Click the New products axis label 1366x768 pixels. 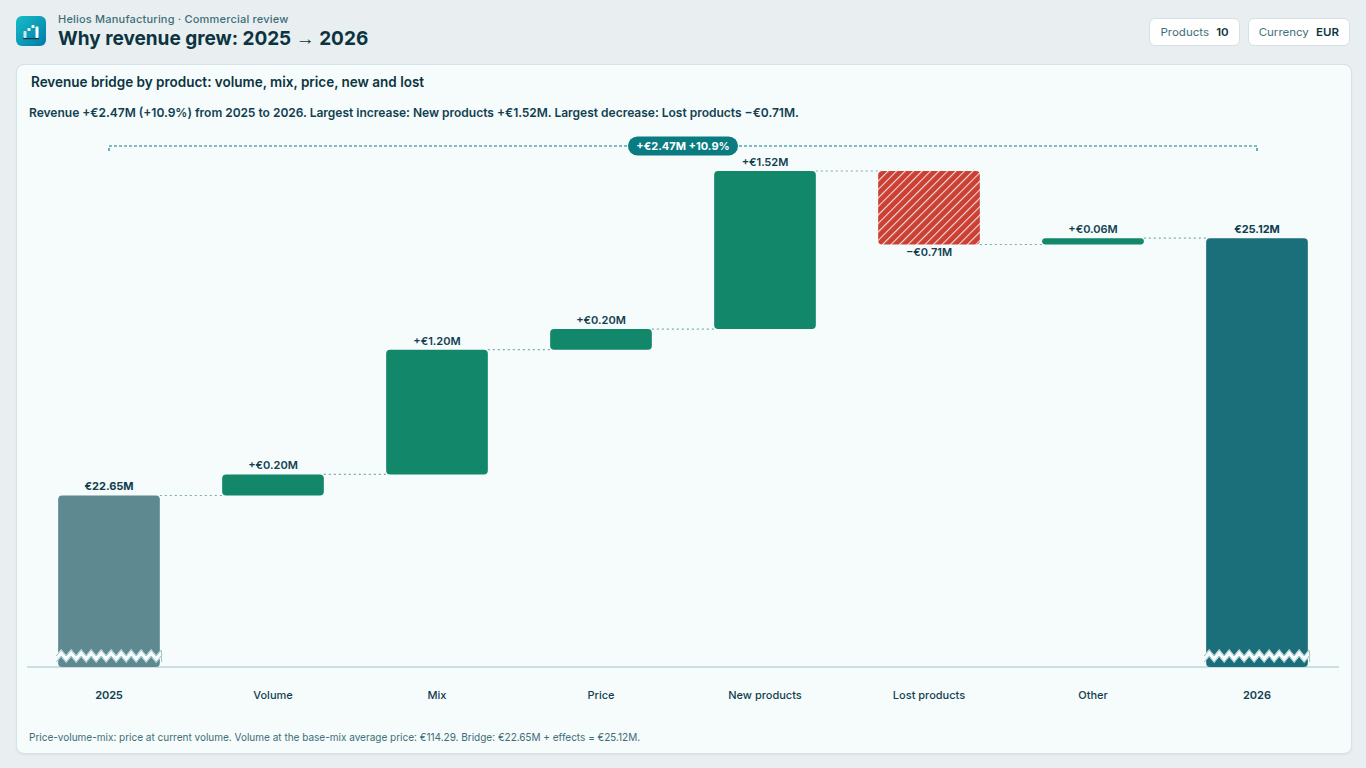765,695
